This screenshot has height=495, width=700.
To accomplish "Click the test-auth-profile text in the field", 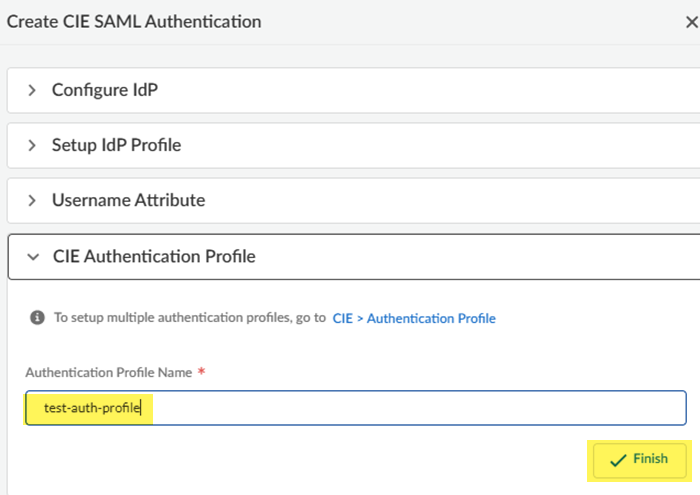I will (x=93, y=408).
